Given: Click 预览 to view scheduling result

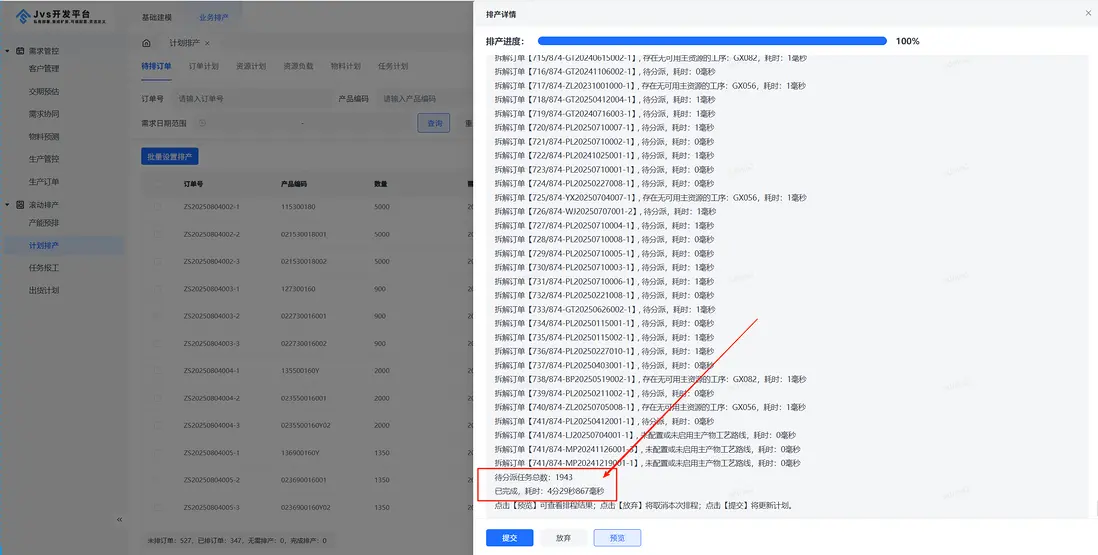Looking at the screenshot, I should point(617,538).
